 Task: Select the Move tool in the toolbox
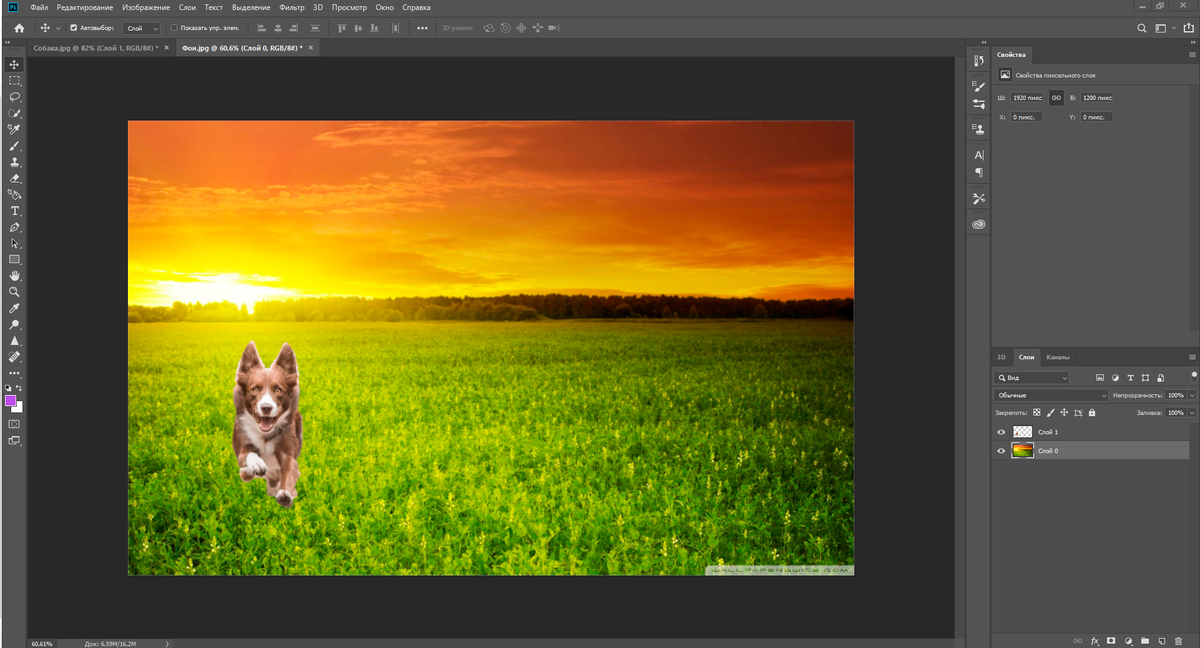pyautogui.click(x=14, y=64)
